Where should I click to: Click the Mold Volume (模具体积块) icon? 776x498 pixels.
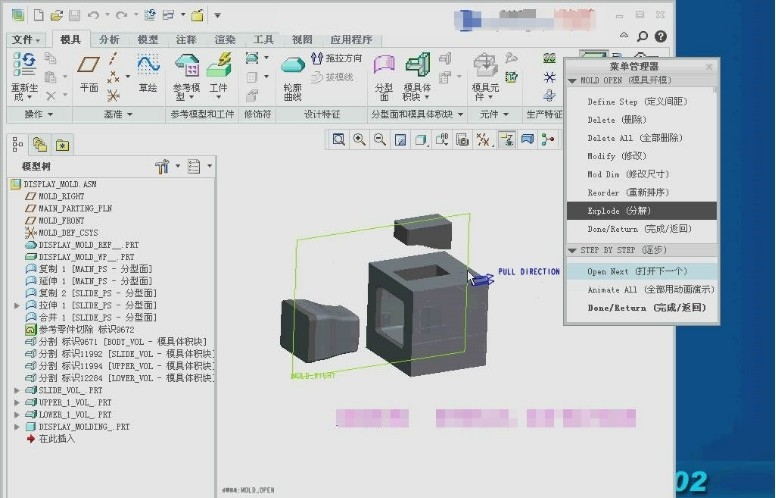click(x=418, y=65)
